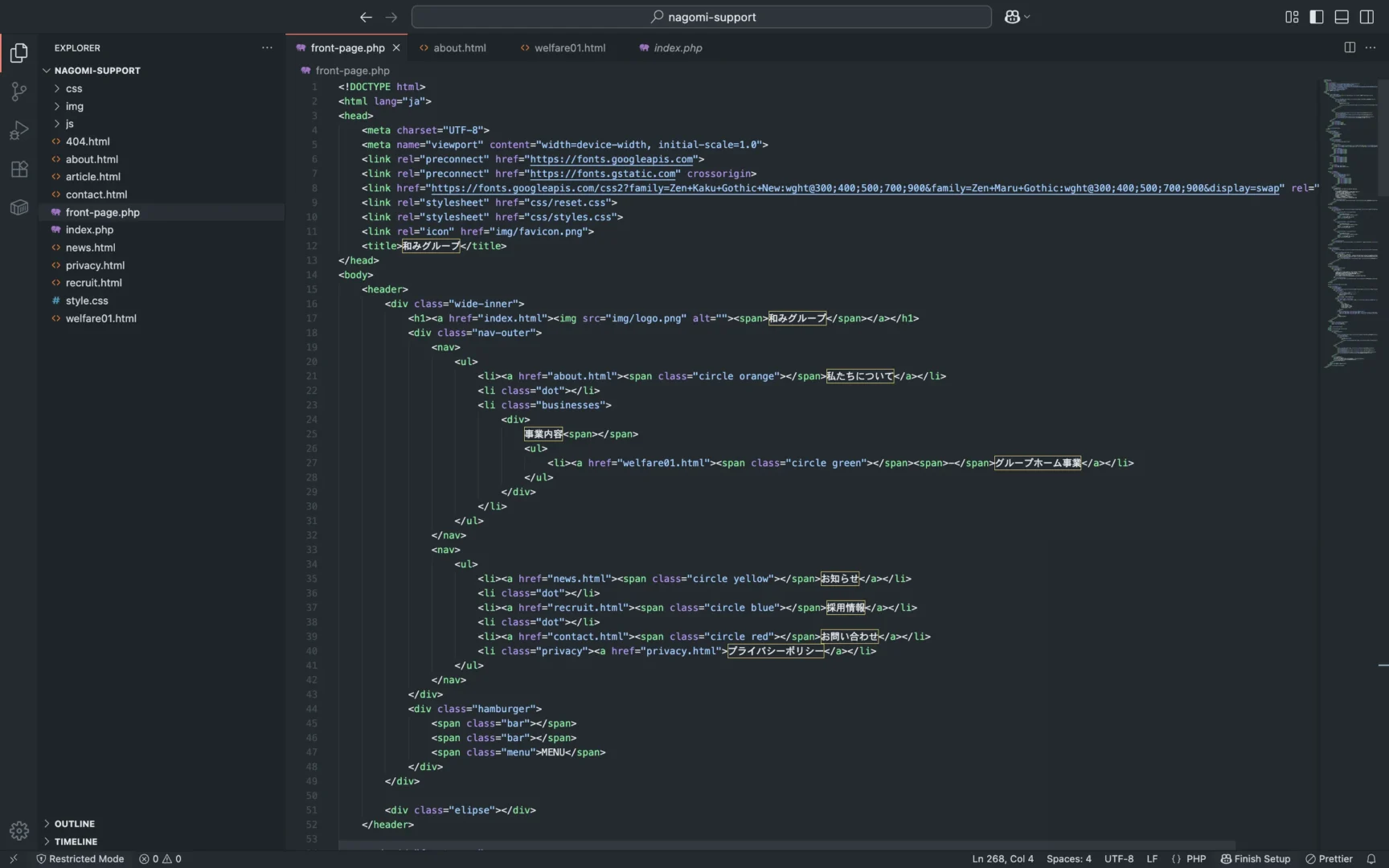Expand the OUTLINE section
The image size is (1389, 868).
[74, 824]
